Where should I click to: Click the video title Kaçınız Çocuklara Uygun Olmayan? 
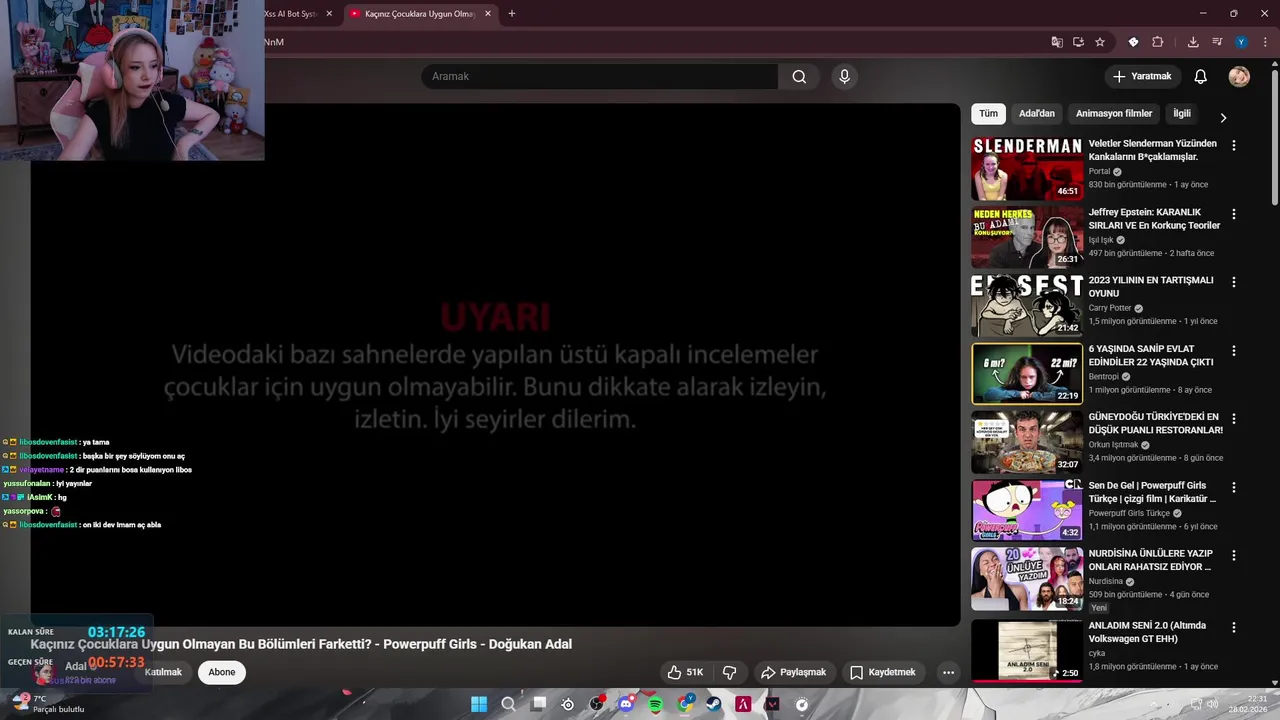pos(301,644)
